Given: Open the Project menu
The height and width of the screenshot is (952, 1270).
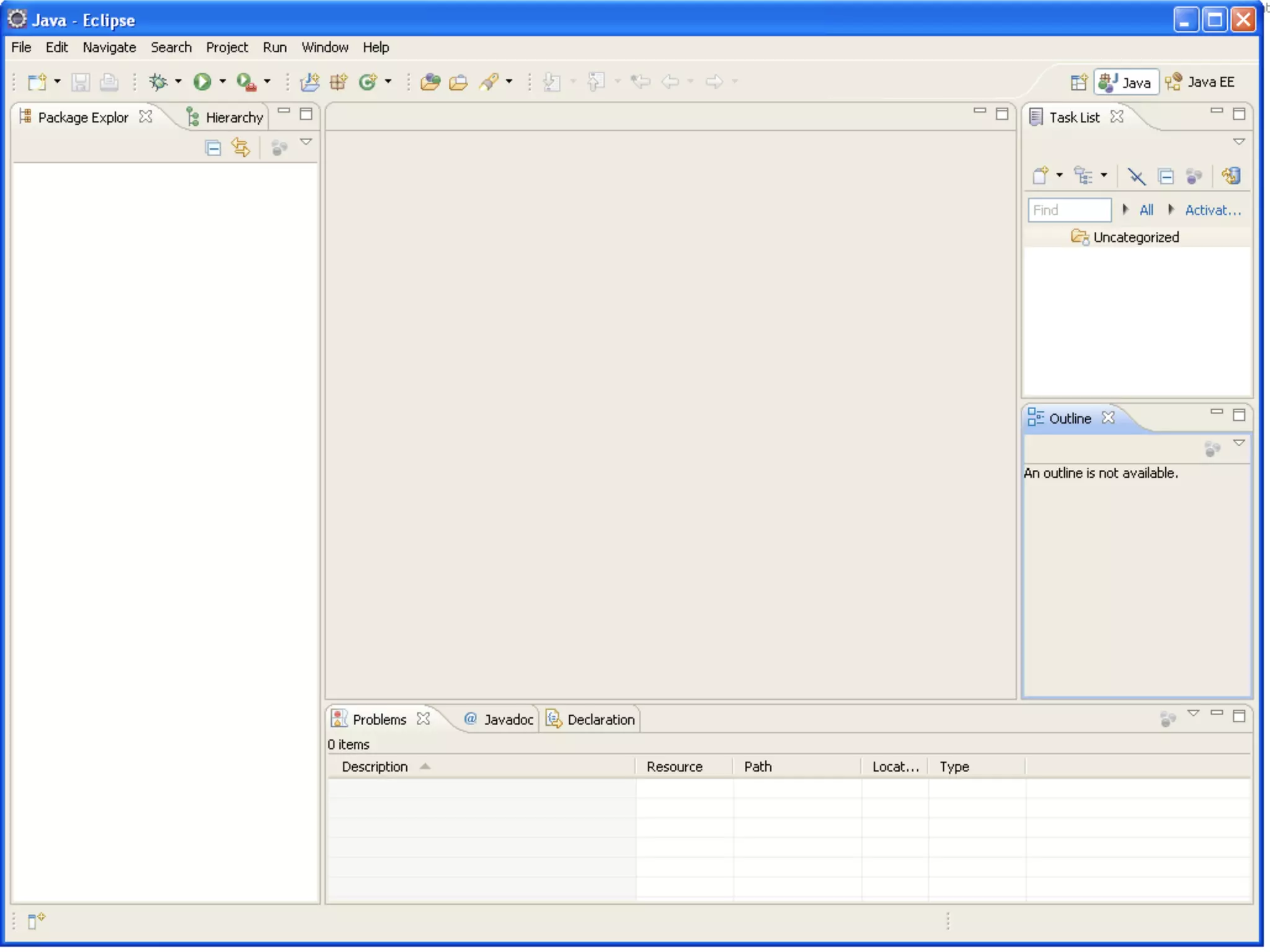Looking at the screenshot, I should (226, 48).
